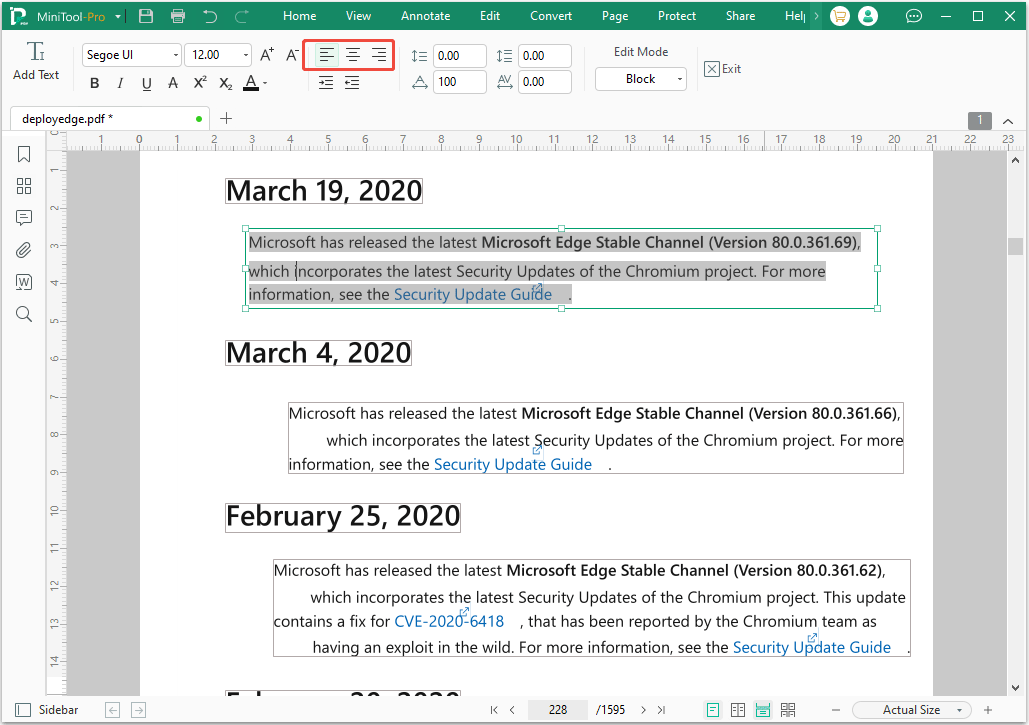1029x725 pixels.
Task: Click the Add Text tool
Action: [35, 61]
